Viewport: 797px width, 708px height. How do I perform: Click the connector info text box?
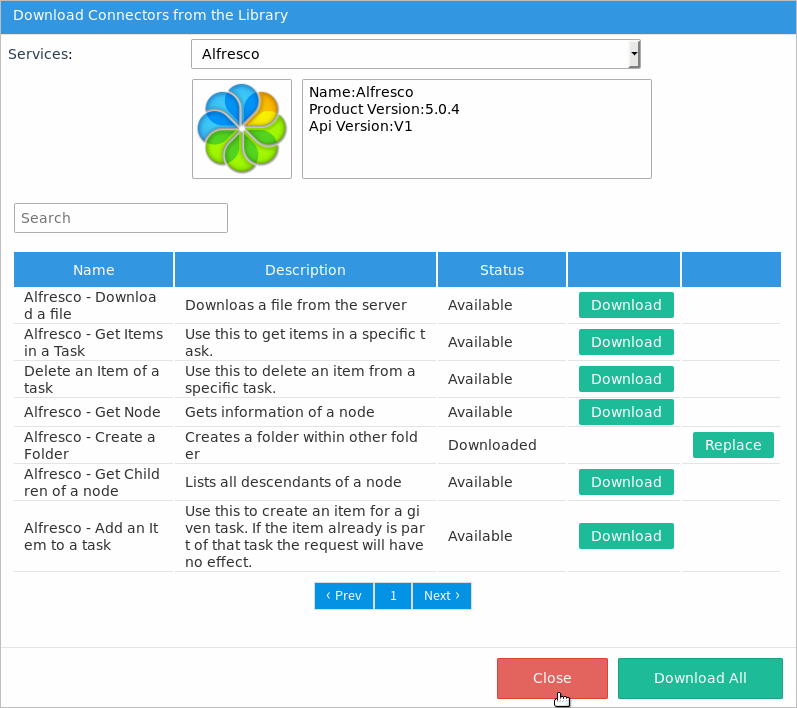pyautogui.click(x=476, y=129)
